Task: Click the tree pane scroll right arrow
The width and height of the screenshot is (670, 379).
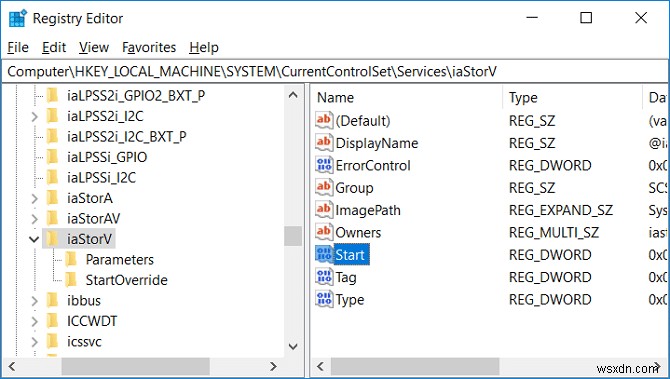Action: click(x=273, y=366)
